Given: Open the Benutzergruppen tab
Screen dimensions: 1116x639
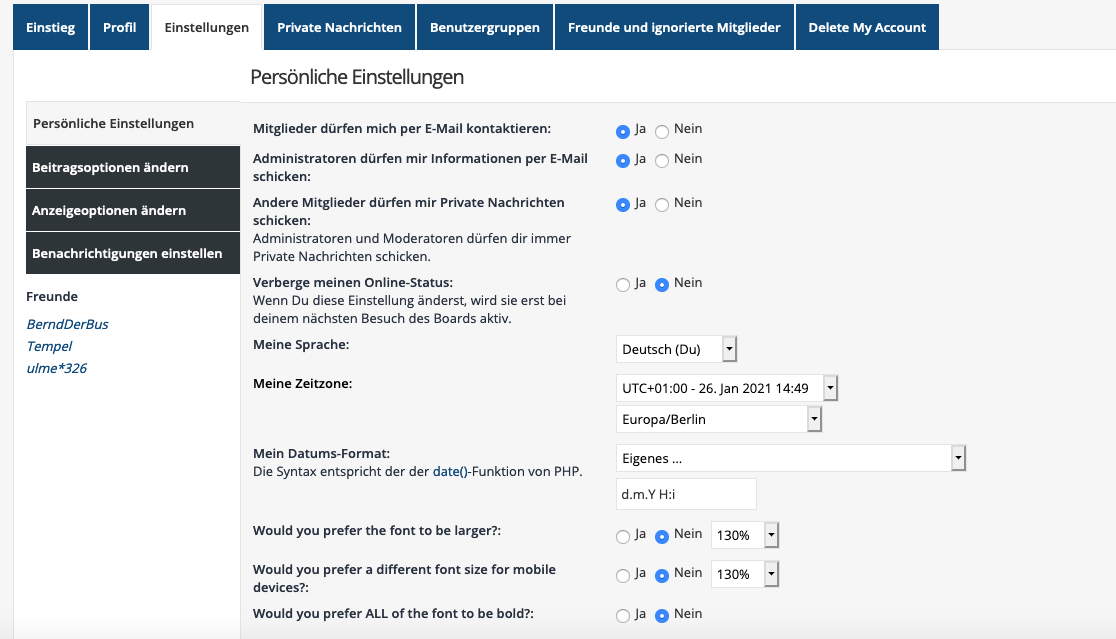Looking at the screenshot, I should [x=485, y=27].
